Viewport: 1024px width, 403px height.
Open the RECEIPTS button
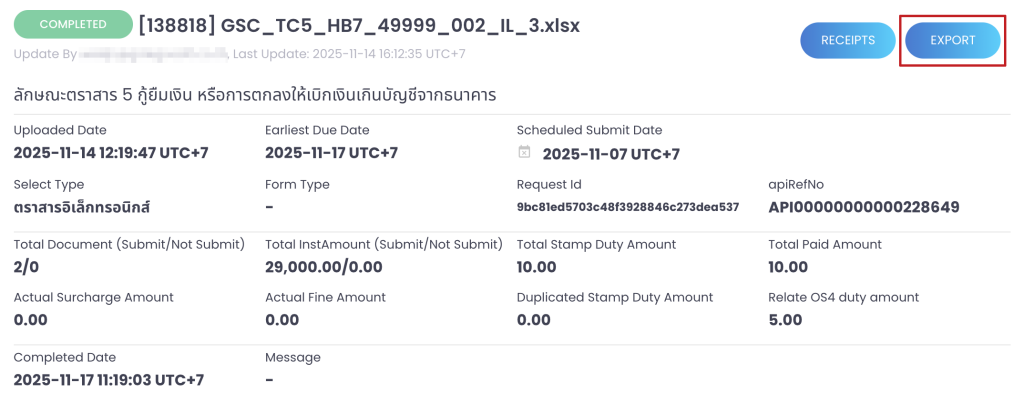[847, 41]
